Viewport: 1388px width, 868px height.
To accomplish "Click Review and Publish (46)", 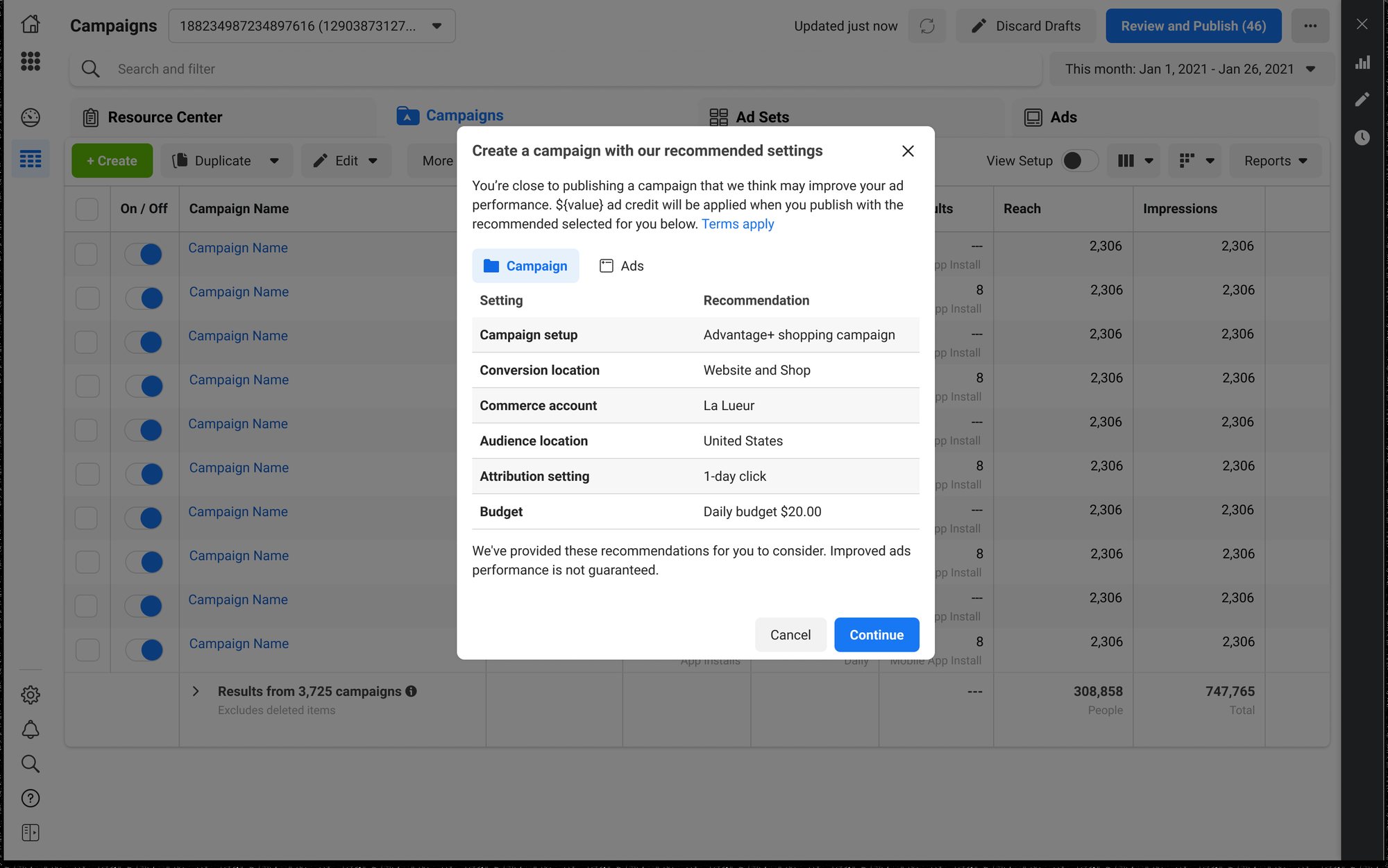I will coord(1194,26).
